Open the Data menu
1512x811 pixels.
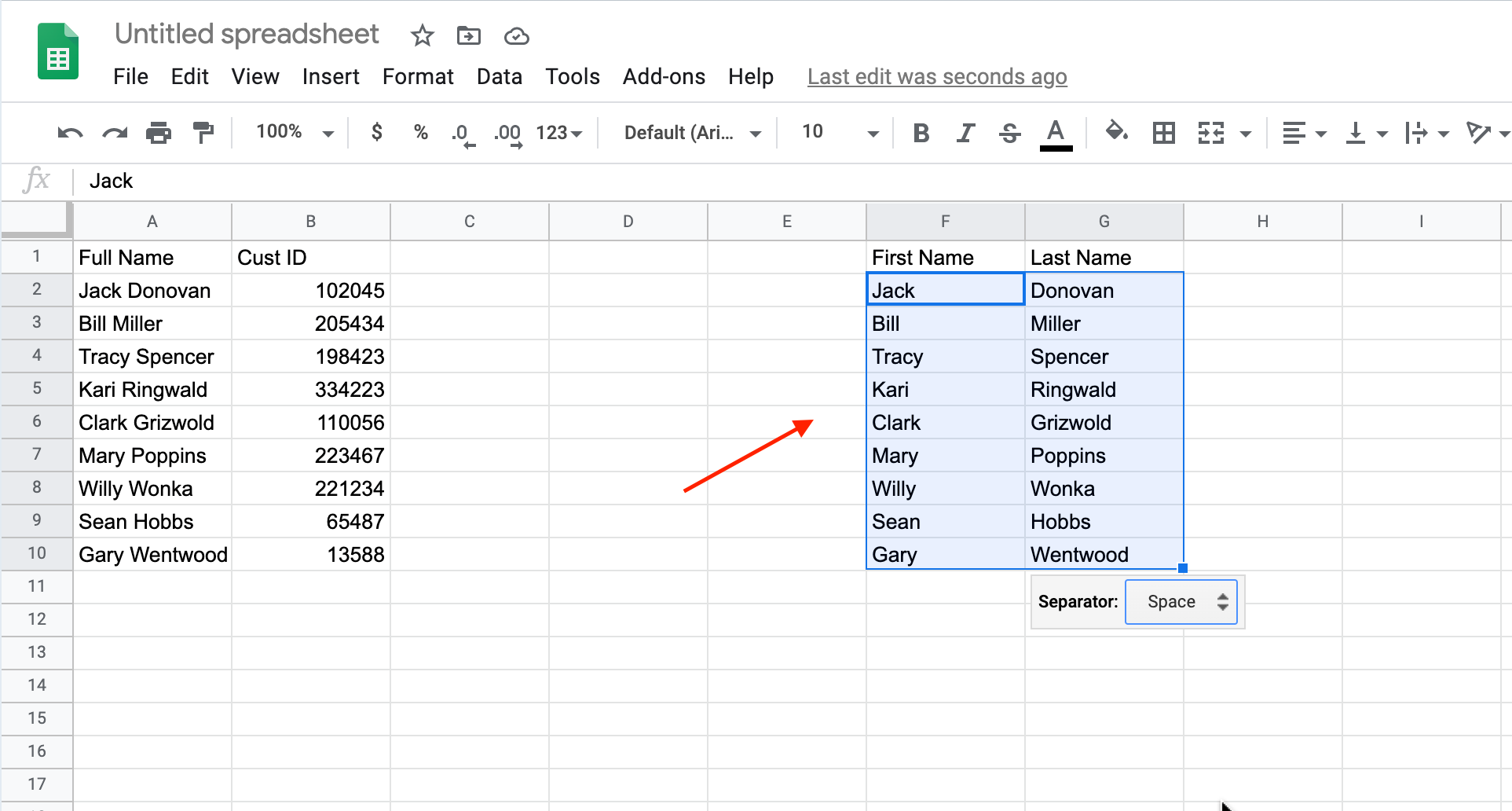tap(500, 76)
